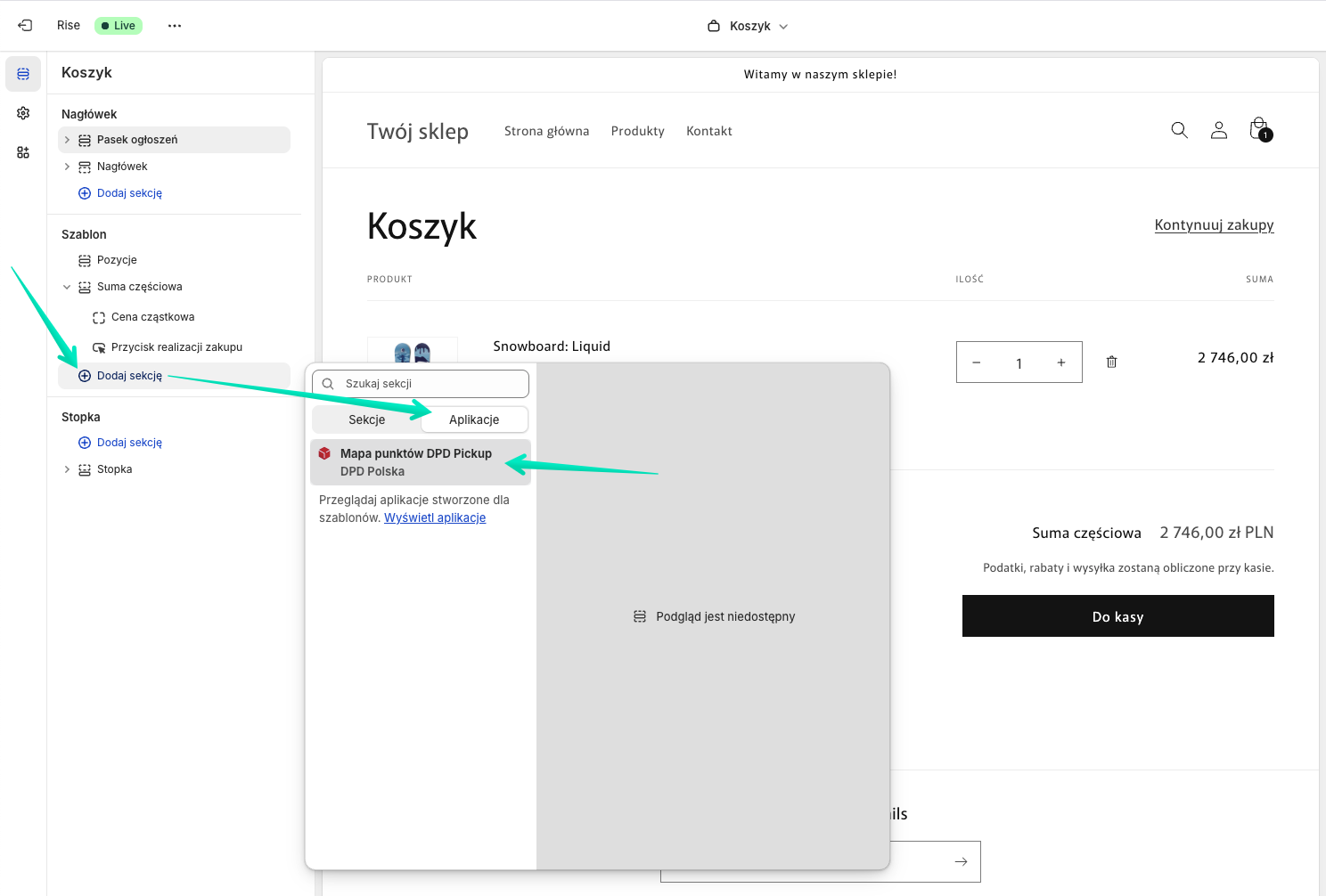Click the shopping cart bag icon
The width and height of the screenshot is (1326, 896).
(1259, 130)
